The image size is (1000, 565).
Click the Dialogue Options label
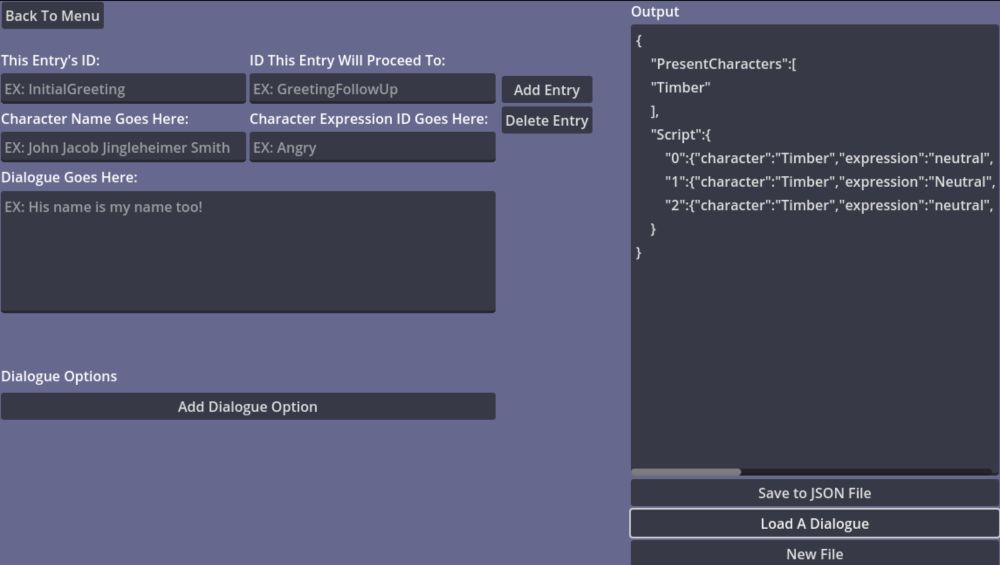pyautogui.click(x=59, y=376)
